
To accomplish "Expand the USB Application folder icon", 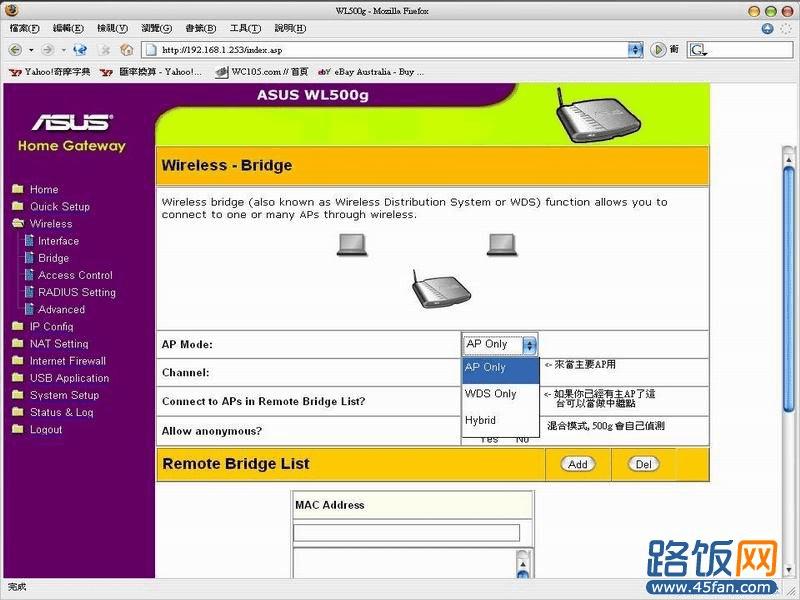I will [x=18, y=378].
